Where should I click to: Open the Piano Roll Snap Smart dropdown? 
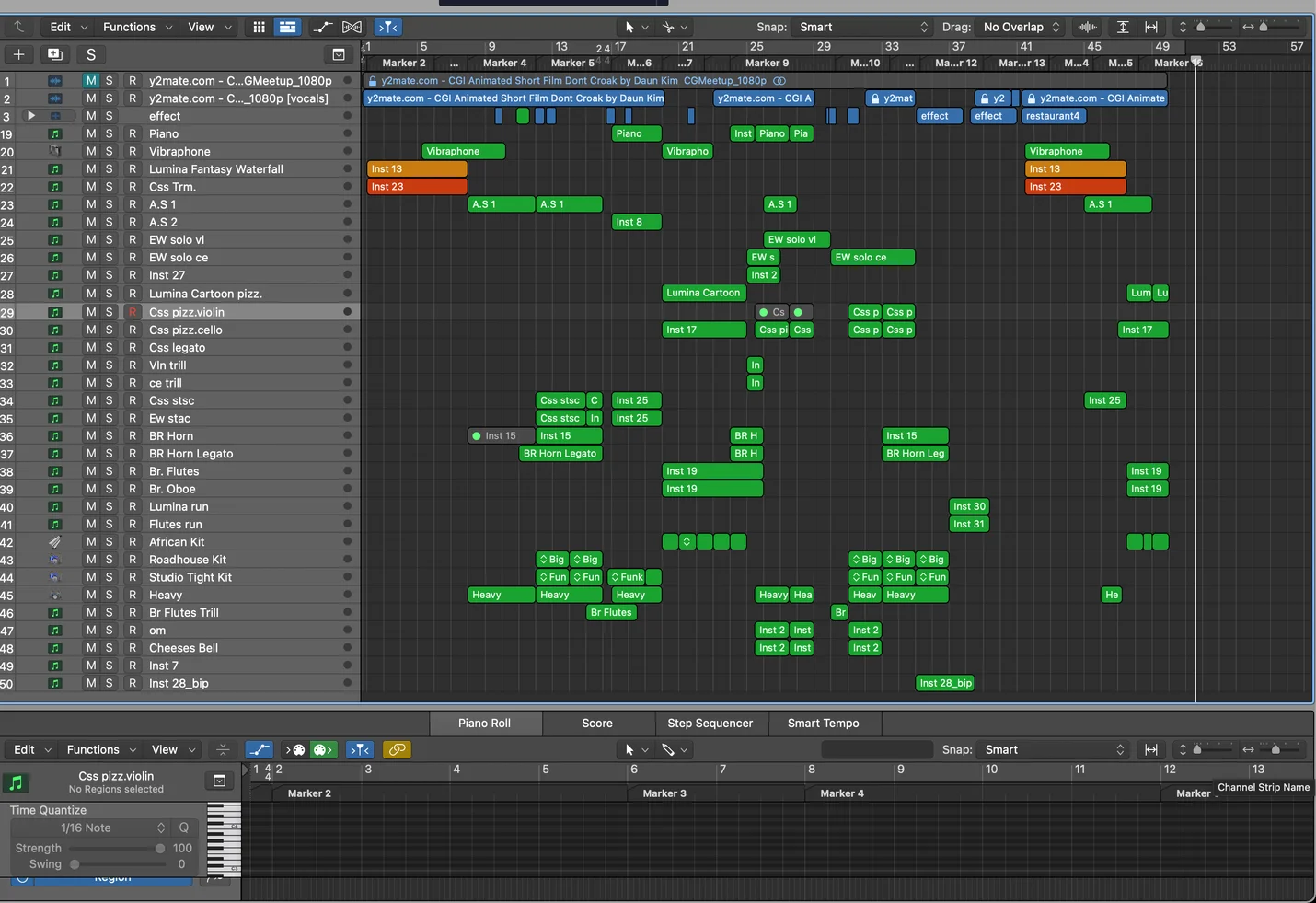(x=1053, y=749)
